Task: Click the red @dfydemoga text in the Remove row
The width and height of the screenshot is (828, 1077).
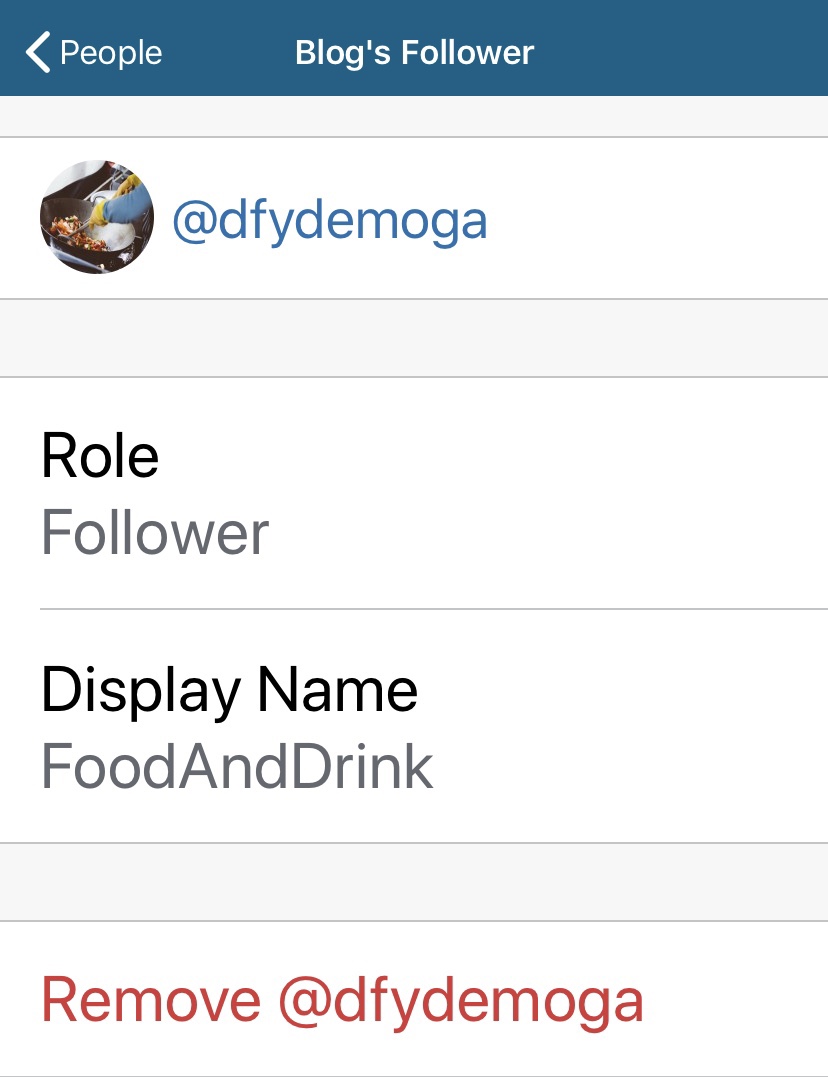Action: pos(460,1000)
